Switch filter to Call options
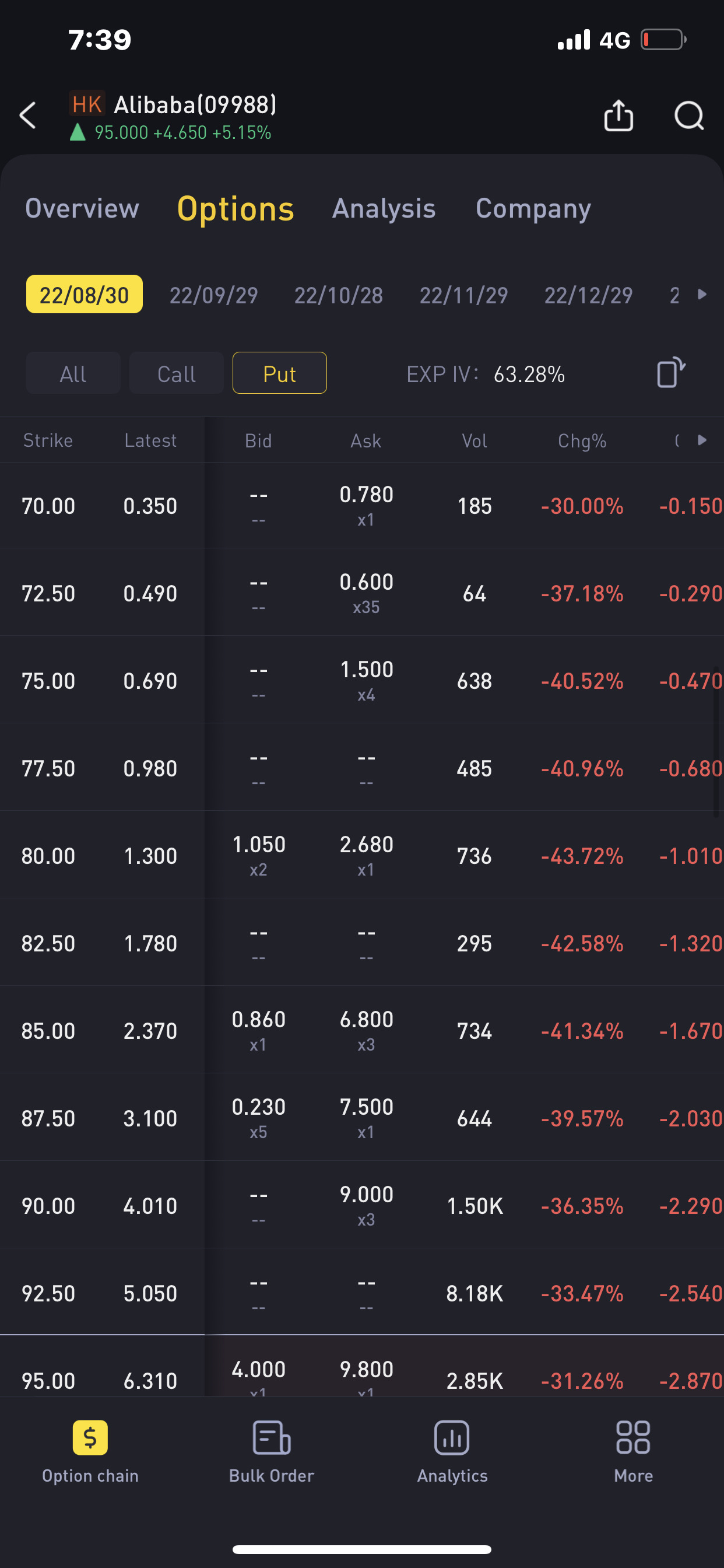 (177, 373)
